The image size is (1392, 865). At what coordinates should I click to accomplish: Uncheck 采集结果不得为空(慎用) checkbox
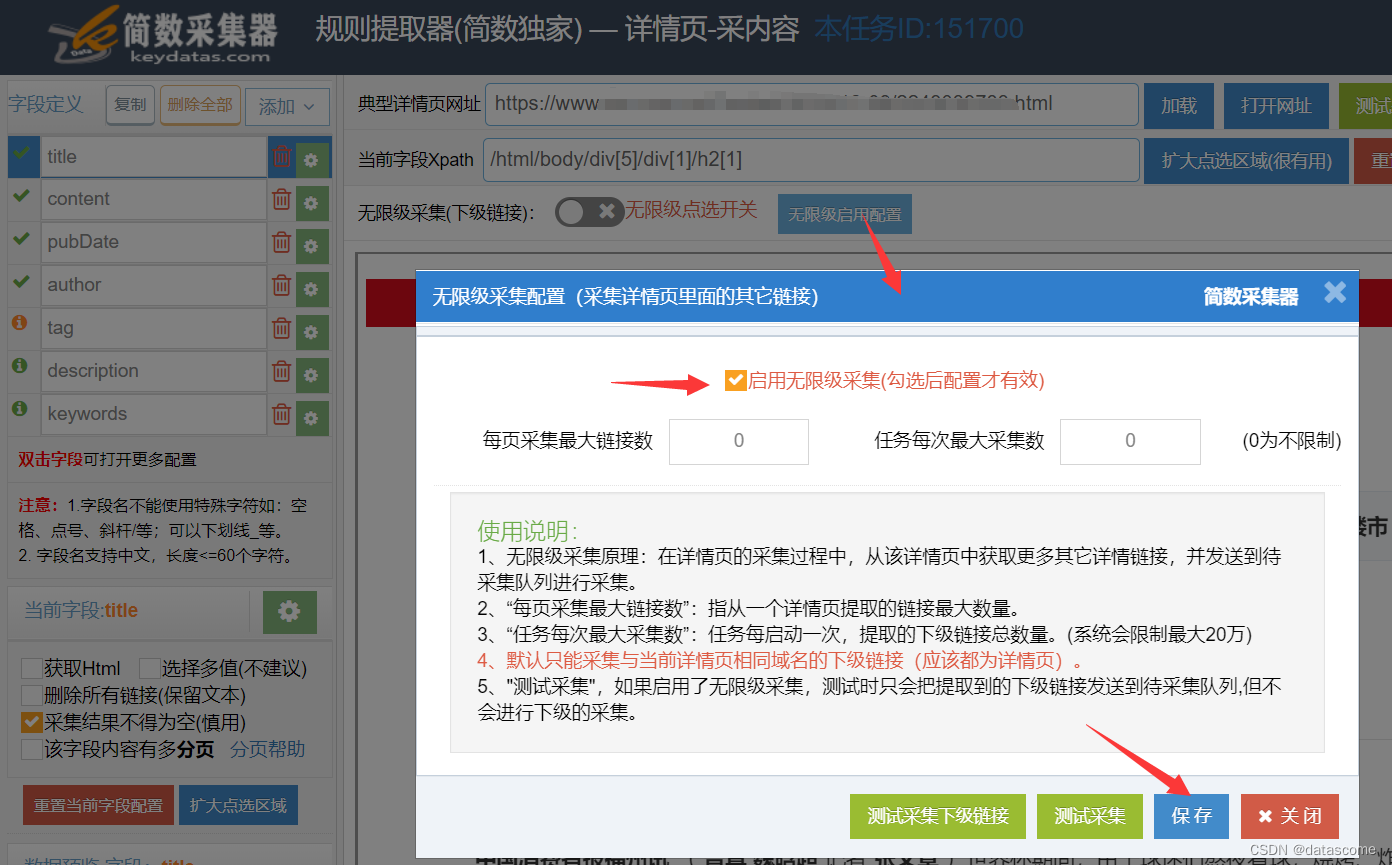(32, 722)
